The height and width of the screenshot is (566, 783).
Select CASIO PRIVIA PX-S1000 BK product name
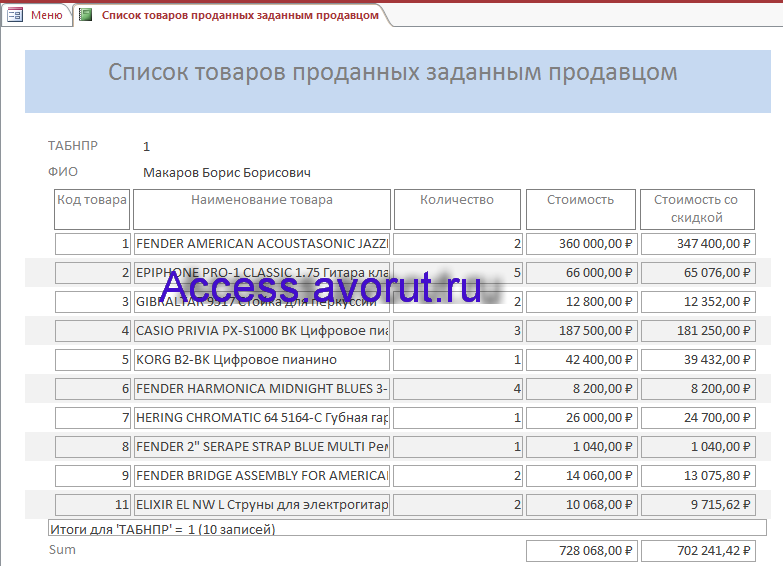tap(262, 331)
